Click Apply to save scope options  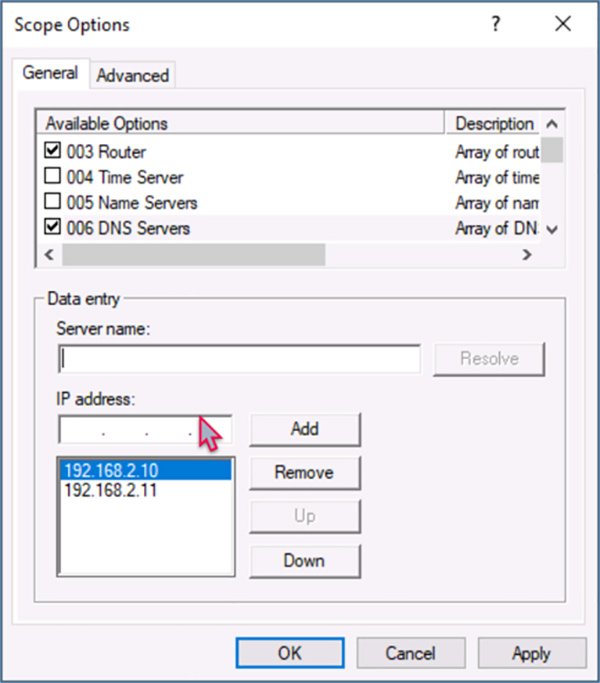click(x=531, y=653)
